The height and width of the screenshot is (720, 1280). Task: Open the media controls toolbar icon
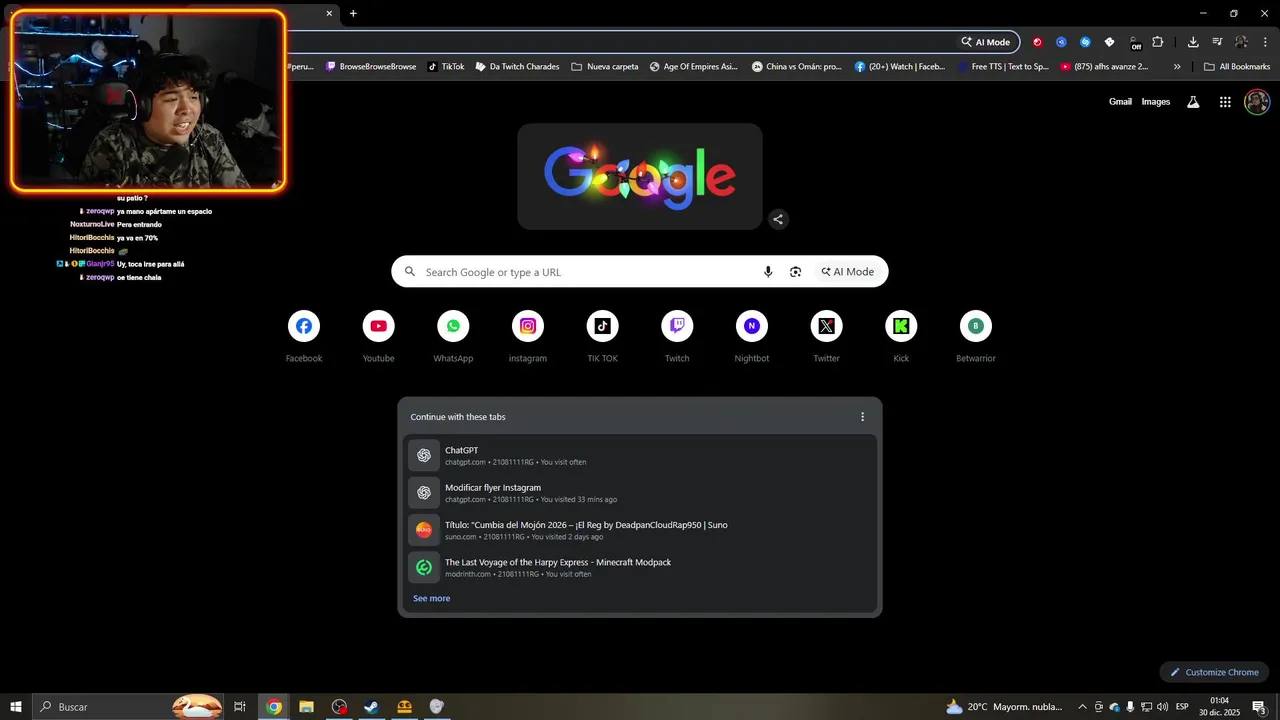tap(1217, 42)
